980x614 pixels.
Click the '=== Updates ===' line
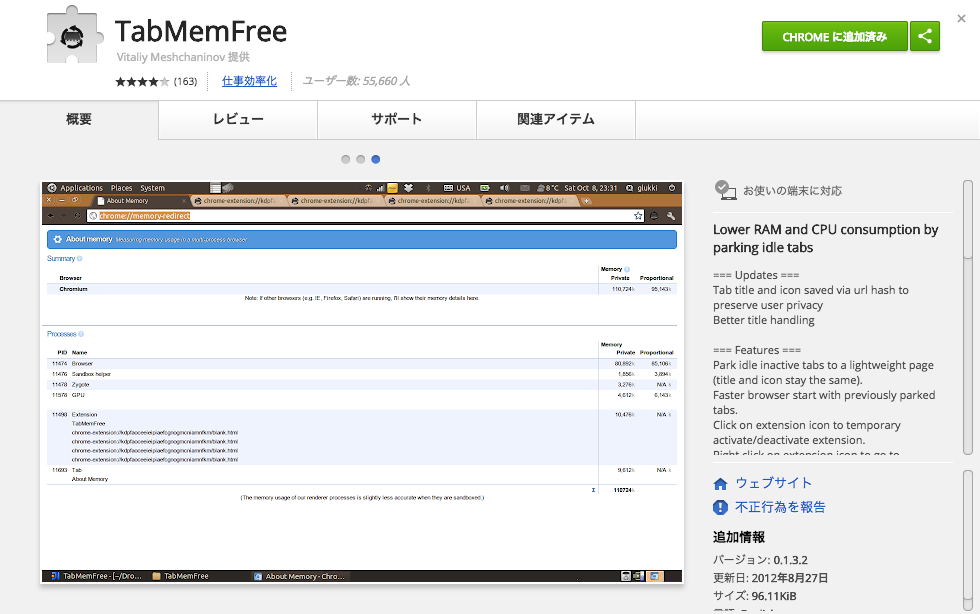pos(756,275)
